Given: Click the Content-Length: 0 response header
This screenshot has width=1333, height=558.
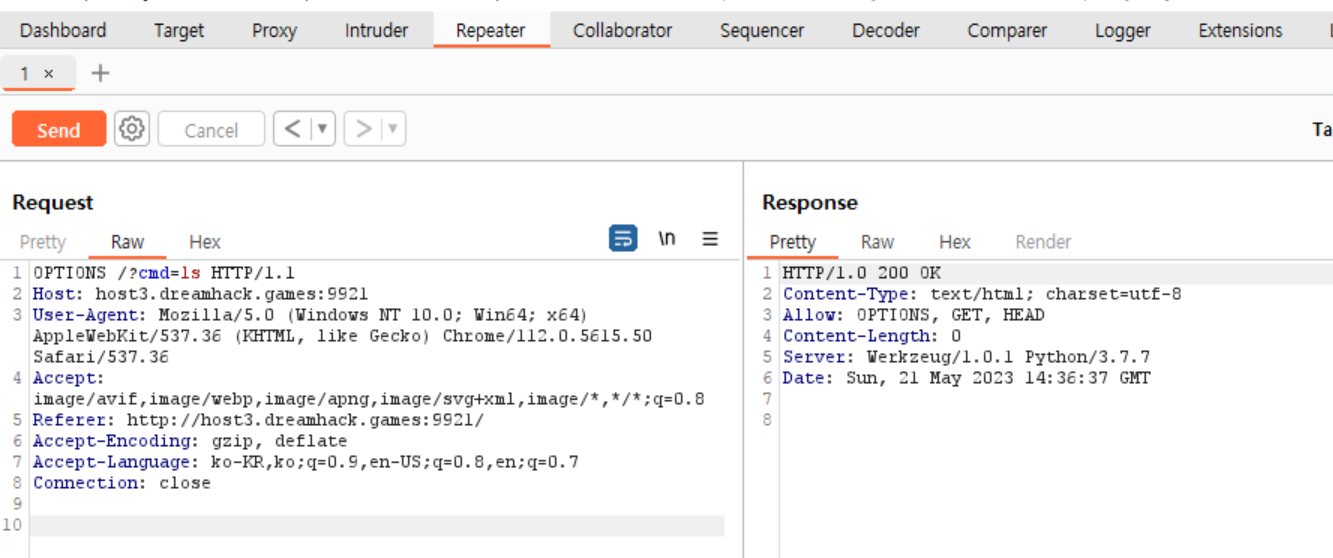Looking at the screenshot, I should click(872, 336).
